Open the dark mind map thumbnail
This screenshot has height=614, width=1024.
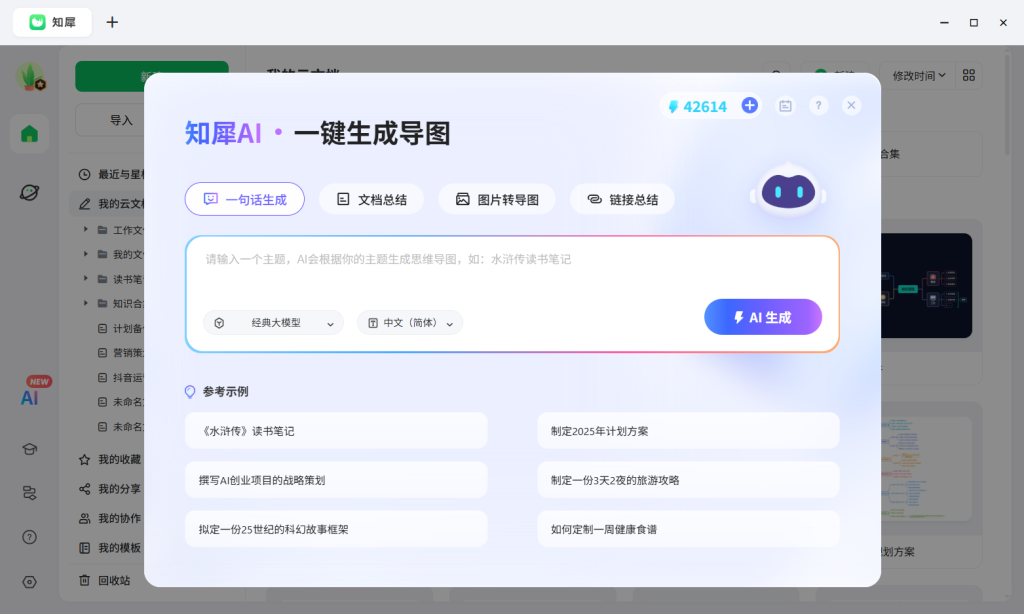click(926, 285)
